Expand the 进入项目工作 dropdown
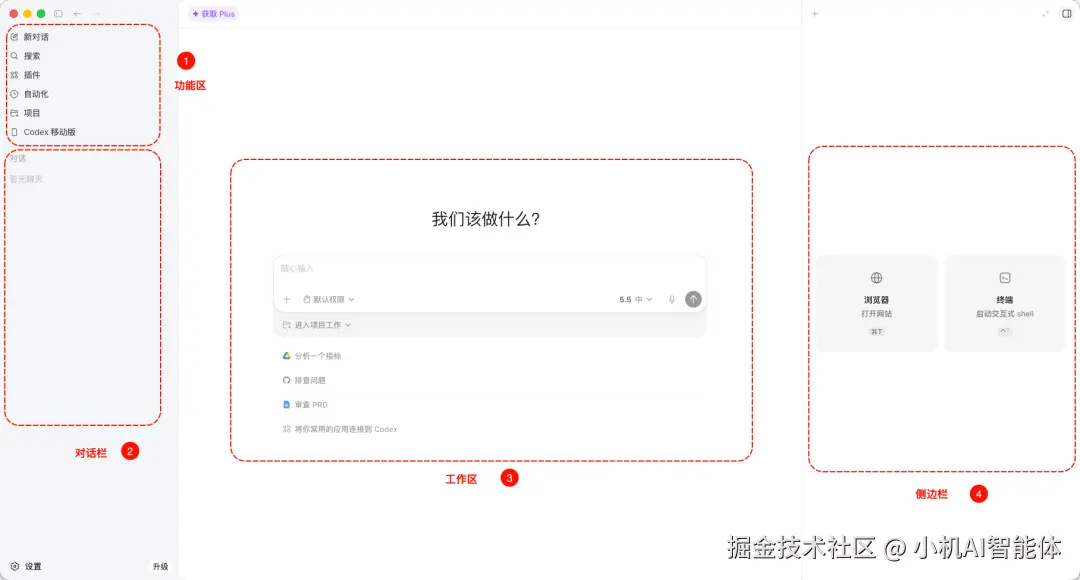Viewport: 1080px width, 580px height. pyautogui.click(x=317, y=325)
